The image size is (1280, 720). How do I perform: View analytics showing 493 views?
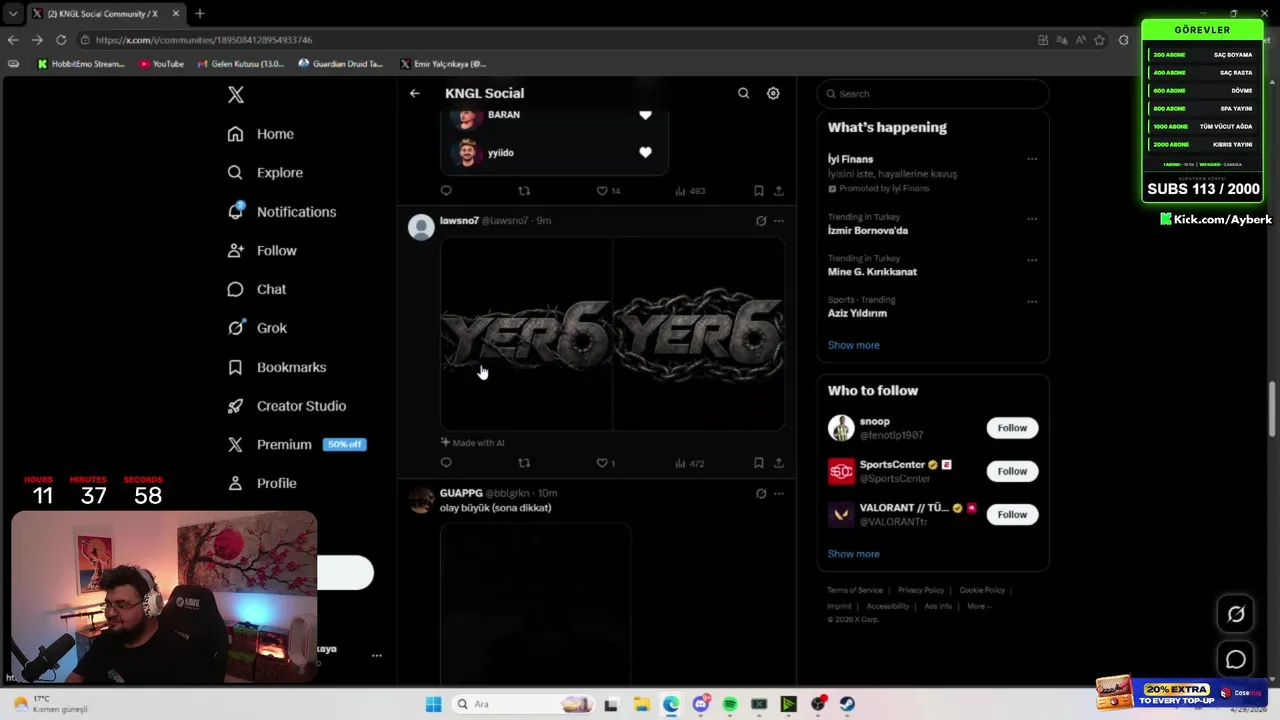690,191
